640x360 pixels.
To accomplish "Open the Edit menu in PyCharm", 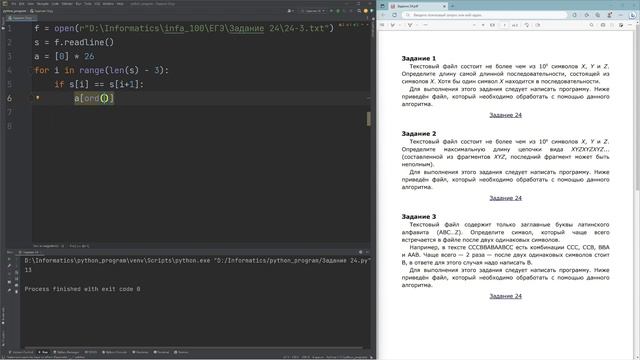I will pyautogui.click(x=22, y=4).
